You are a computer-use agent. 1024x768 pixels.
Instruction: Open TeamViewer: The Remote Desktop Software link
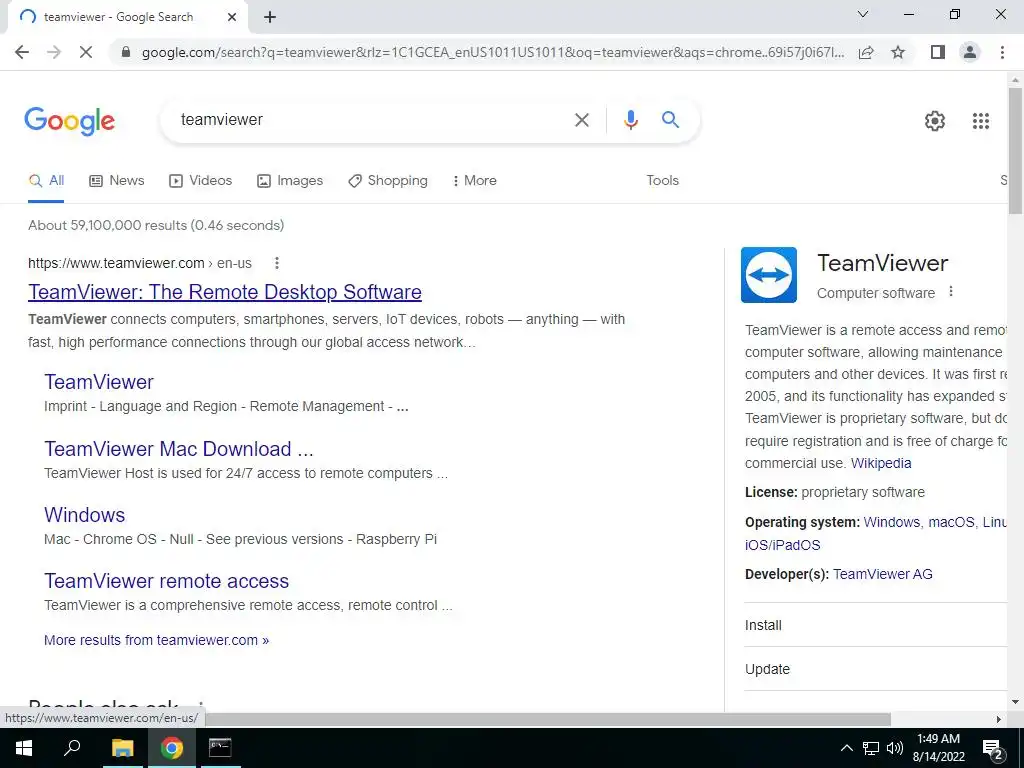[x=225, y=292]
